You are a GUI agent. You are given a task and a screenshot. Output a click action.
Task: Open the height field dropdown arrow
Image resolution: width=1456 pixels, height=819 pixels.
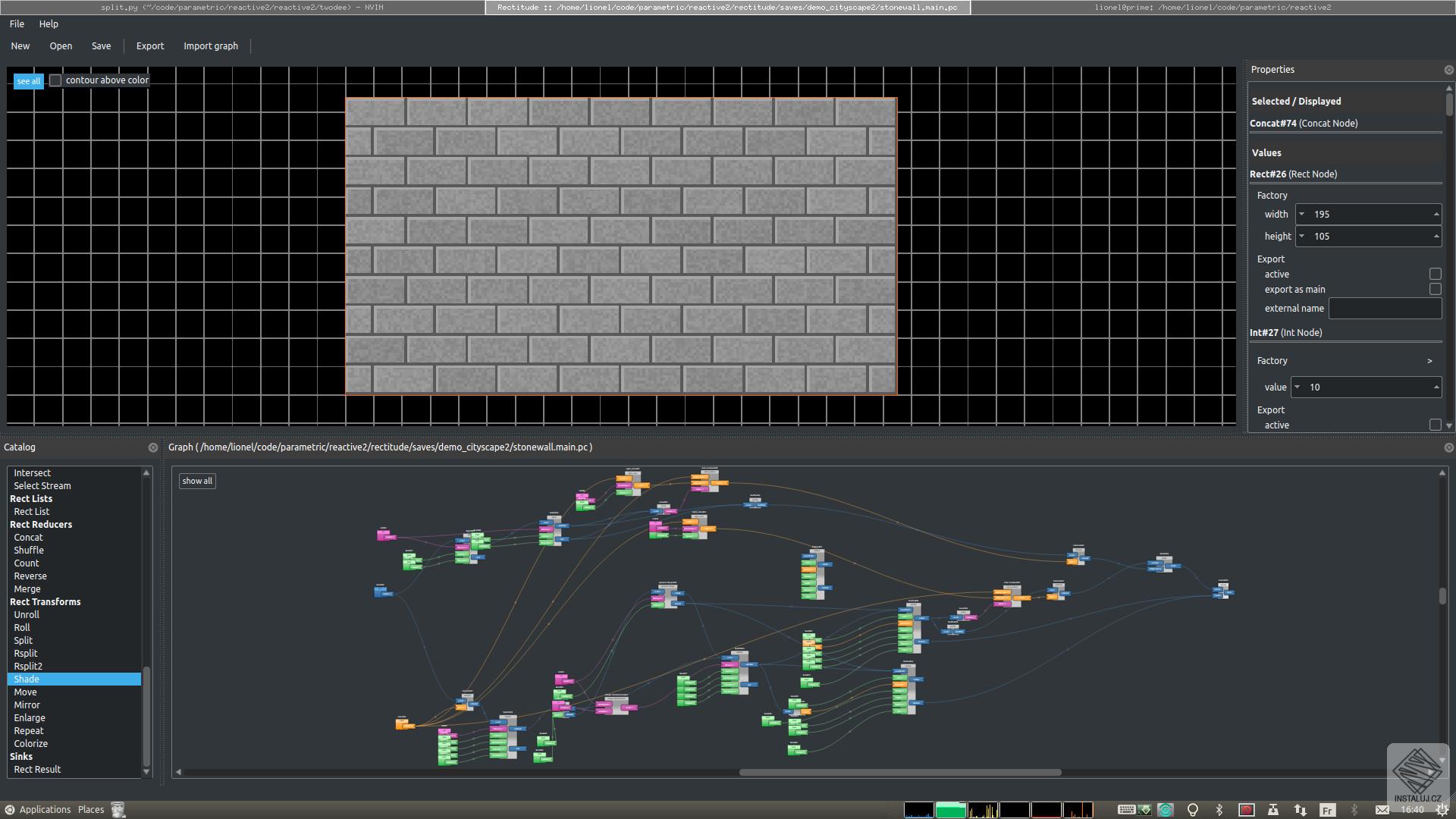(x=1302, y=237)
